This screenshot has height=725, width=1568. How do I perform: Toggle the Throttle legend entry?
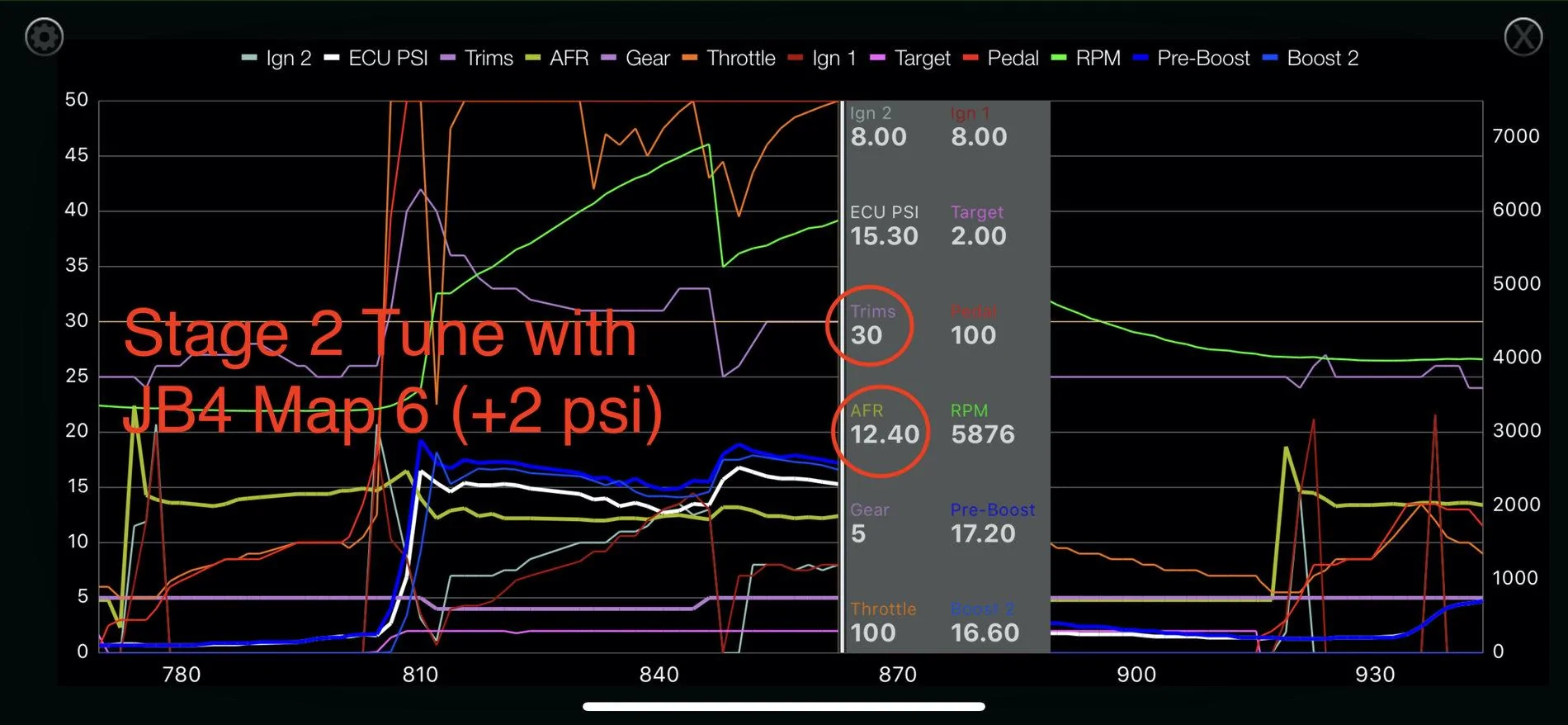pos(729,59)
